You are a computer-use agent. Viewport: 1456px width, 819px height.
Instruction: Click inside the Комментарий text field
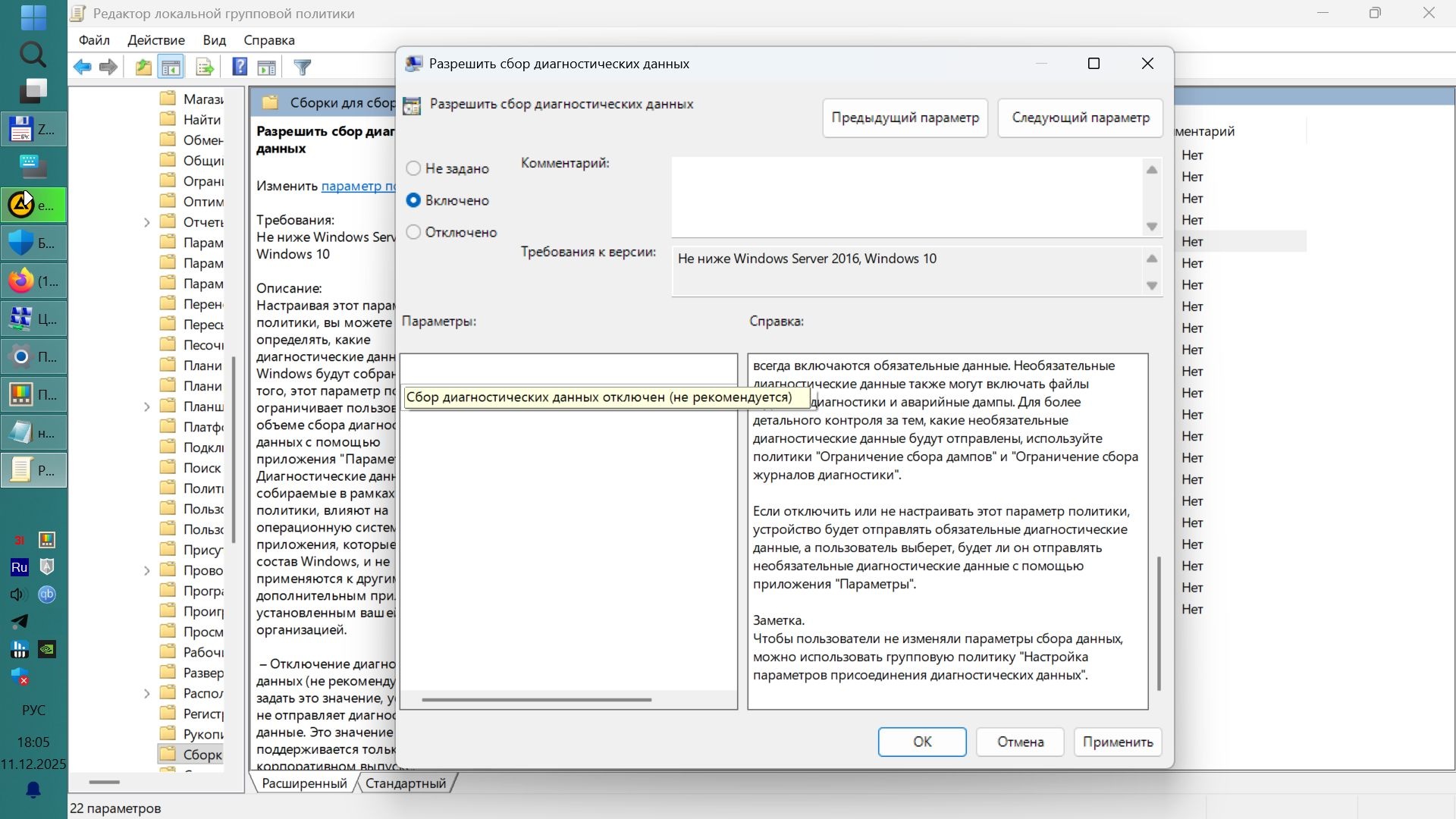[906, 197]
